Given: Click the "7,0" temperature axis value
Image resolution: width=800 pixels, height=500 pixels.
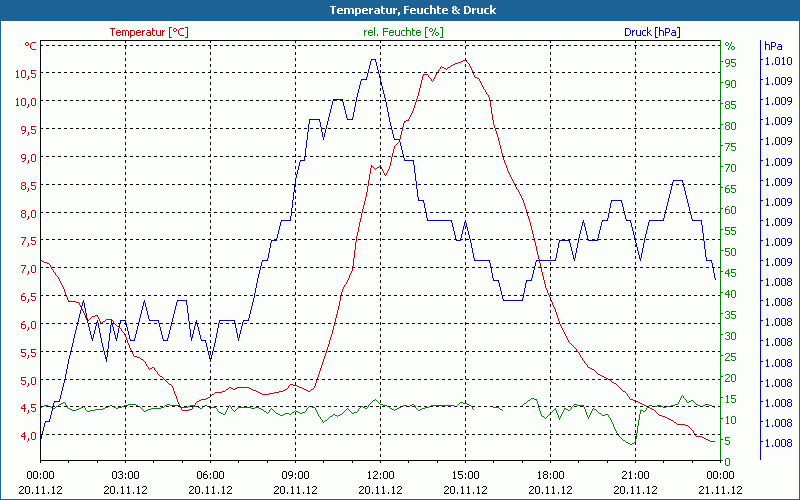Looking at the screenshot, I should tap(29, 269).
